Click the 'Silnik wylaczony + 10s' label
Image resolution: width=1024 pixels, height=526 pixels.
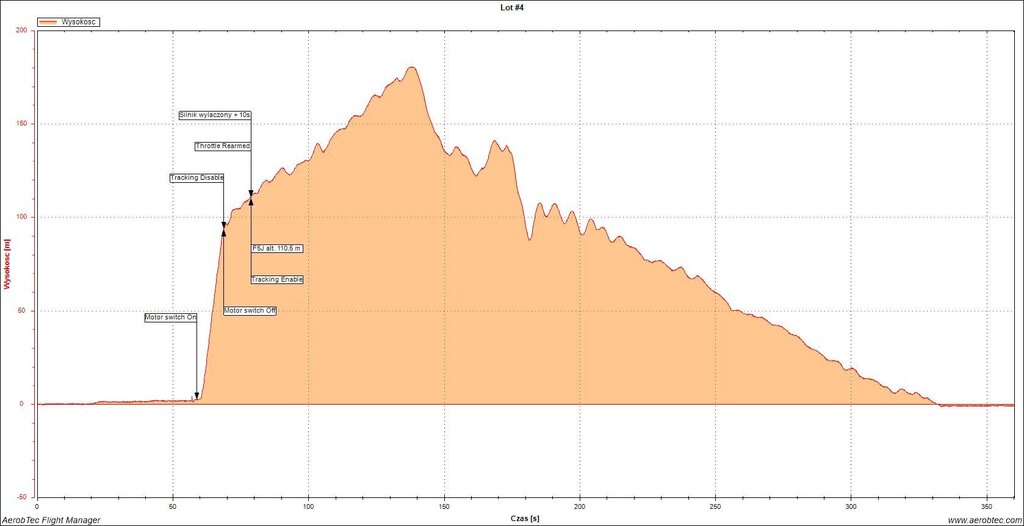[215, 115]
